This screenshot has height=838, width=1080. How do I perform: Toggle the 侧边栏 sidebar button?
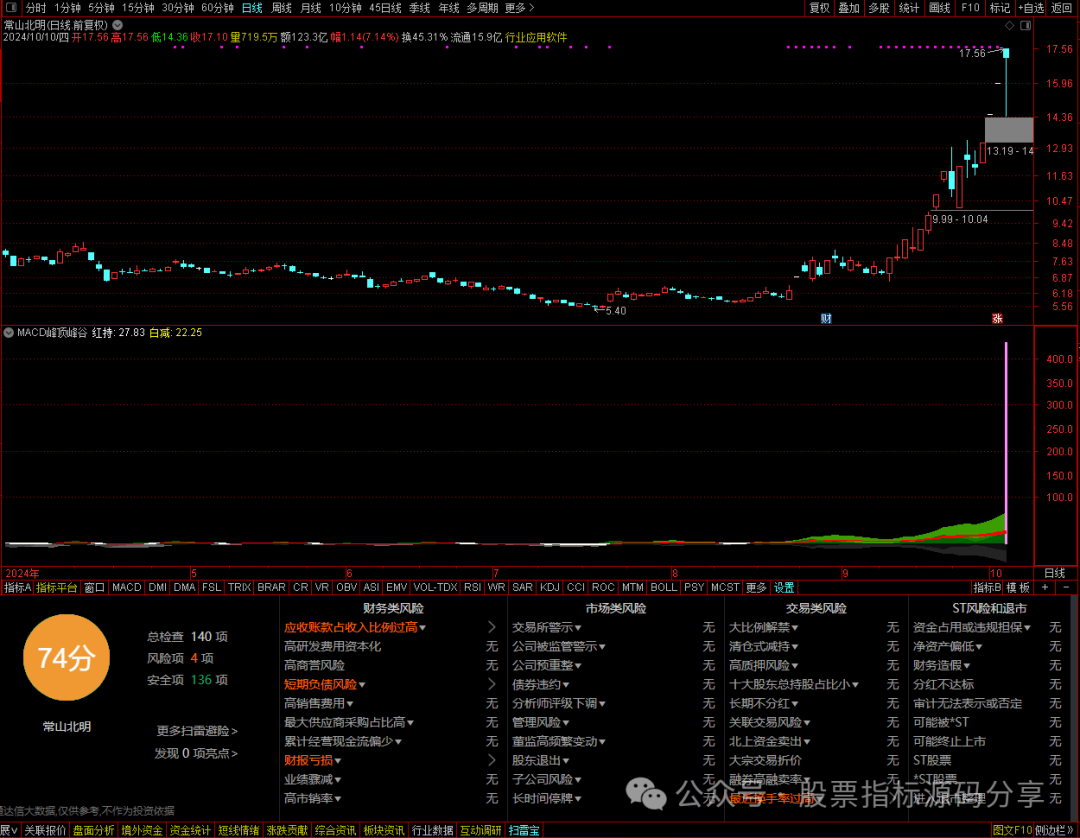pos(1054,830)
